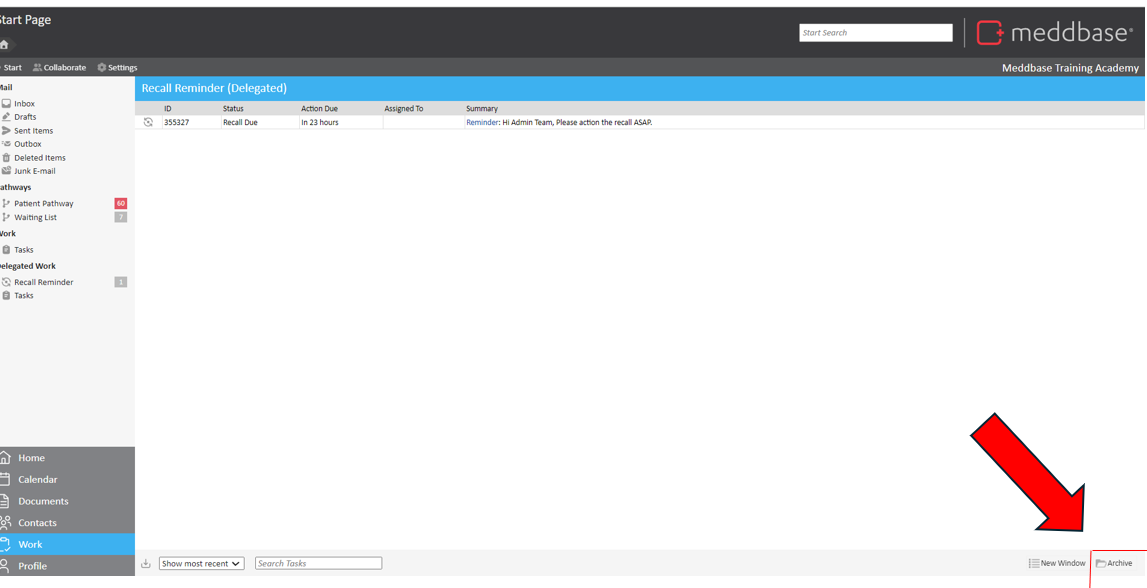
Task: Click the Reminder link in Summary
Action: pos(481,122)
